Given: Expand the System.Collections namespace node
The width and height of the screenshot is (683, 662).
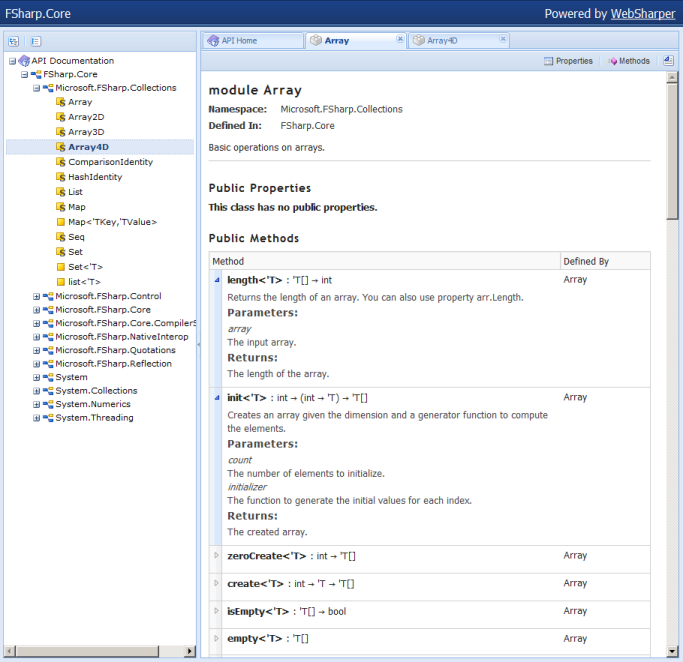Looking at the screenshot, I should click(37, 391).
